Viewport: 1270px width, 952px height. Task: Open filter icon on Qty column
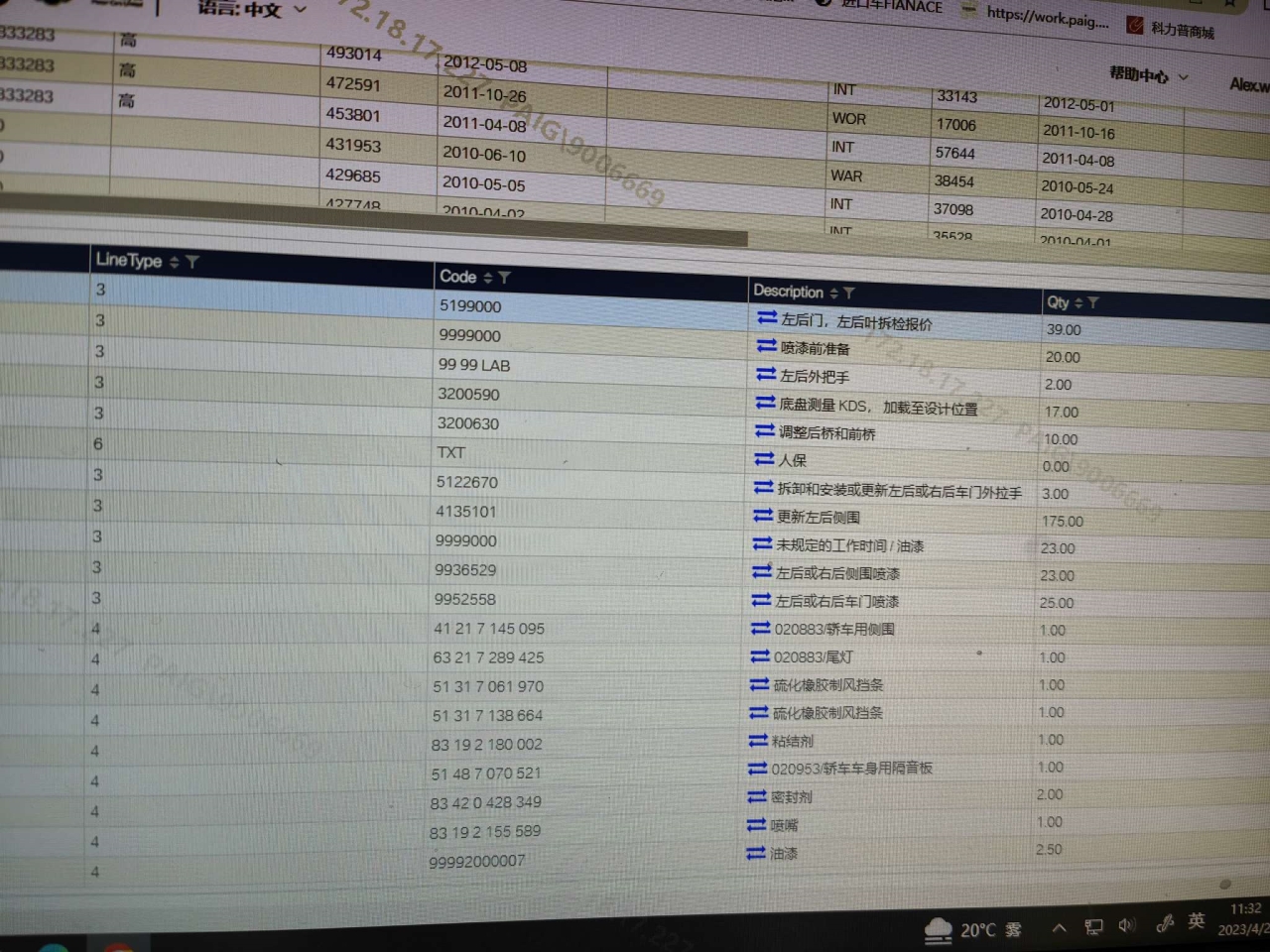pos(1092,302)
